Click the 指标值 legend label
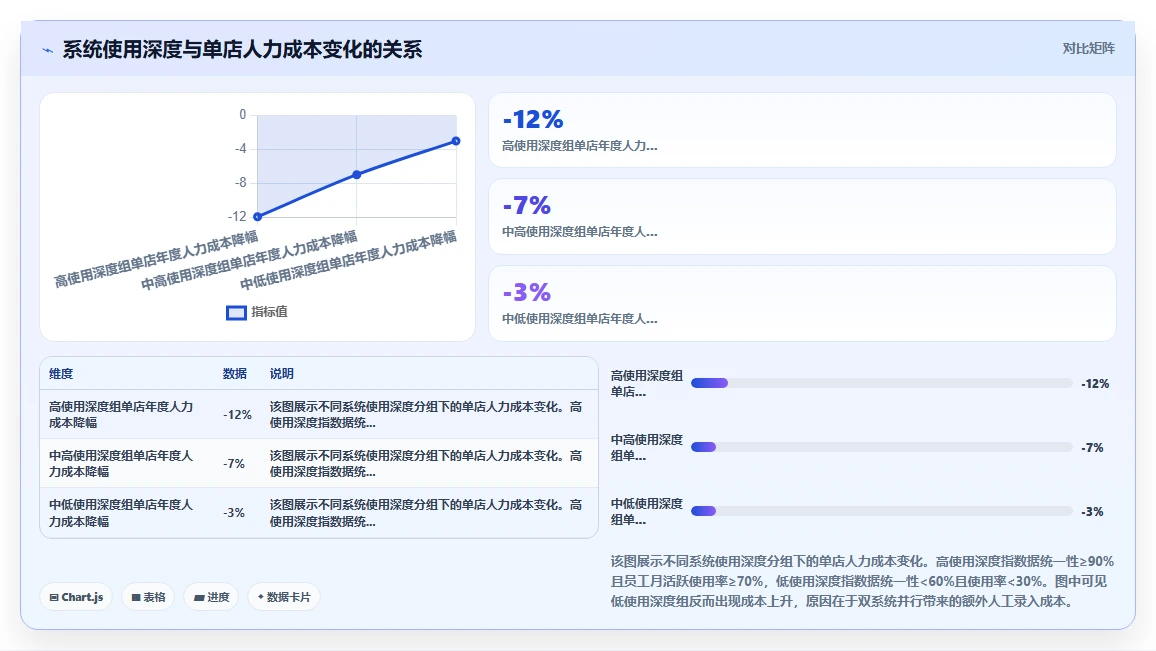Screen dimensions: 1156x651 (269, 312)
